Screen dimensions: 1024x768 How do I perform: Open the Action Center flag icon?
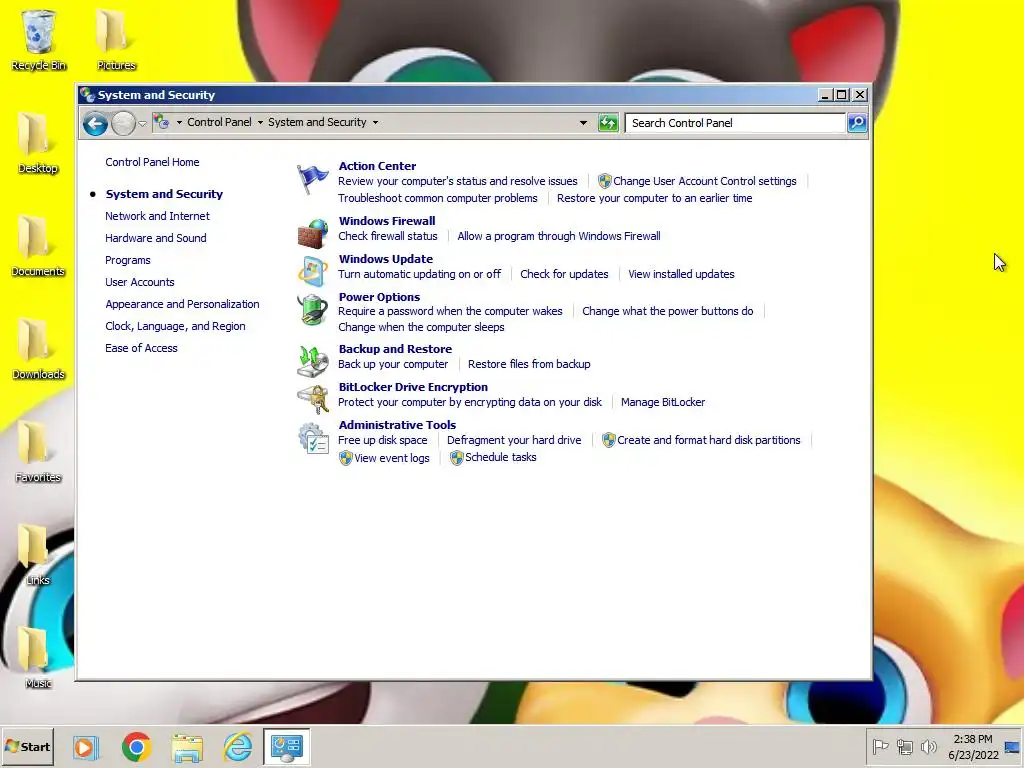click(313, 178)
